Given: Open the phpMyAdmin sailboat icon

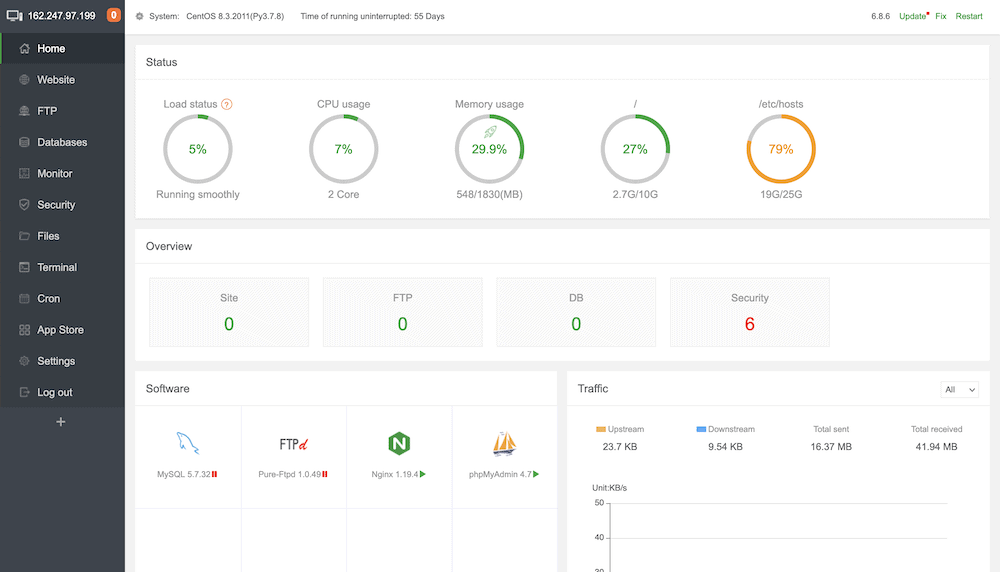Looking at the screenshot, I should coord(504,443).
